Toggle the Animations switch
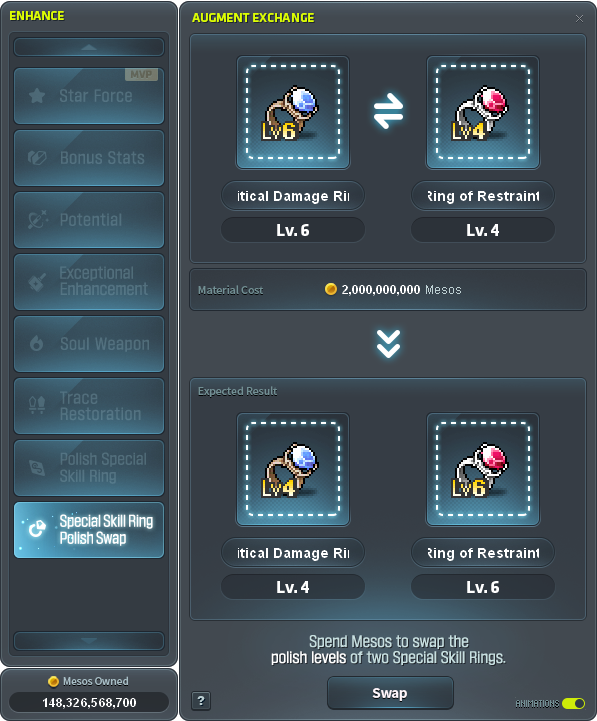The height and width of the screenshot is (721, 597). [573, 704]
